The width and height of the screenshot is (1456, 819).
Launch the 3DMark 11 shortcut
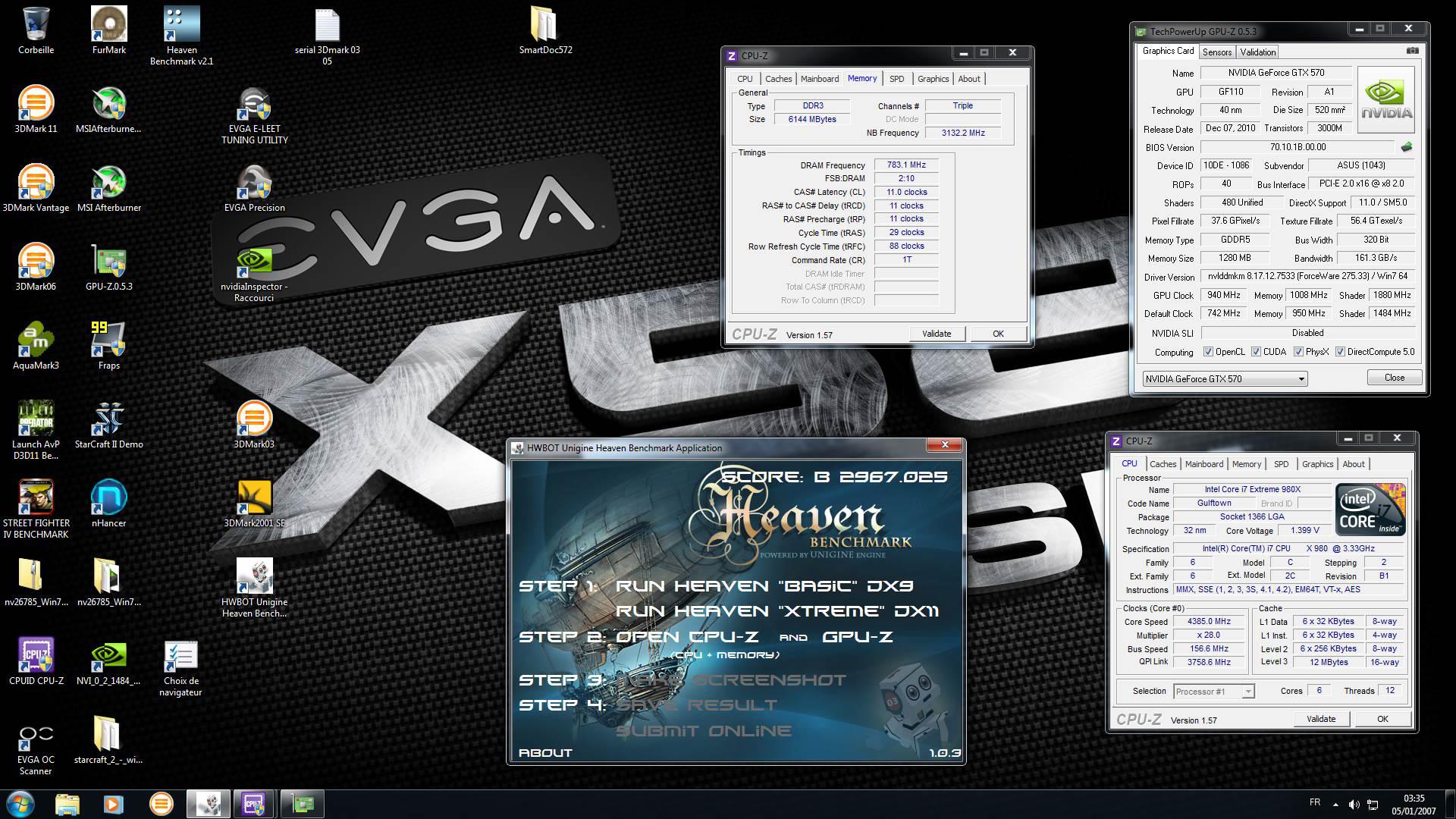36,109
